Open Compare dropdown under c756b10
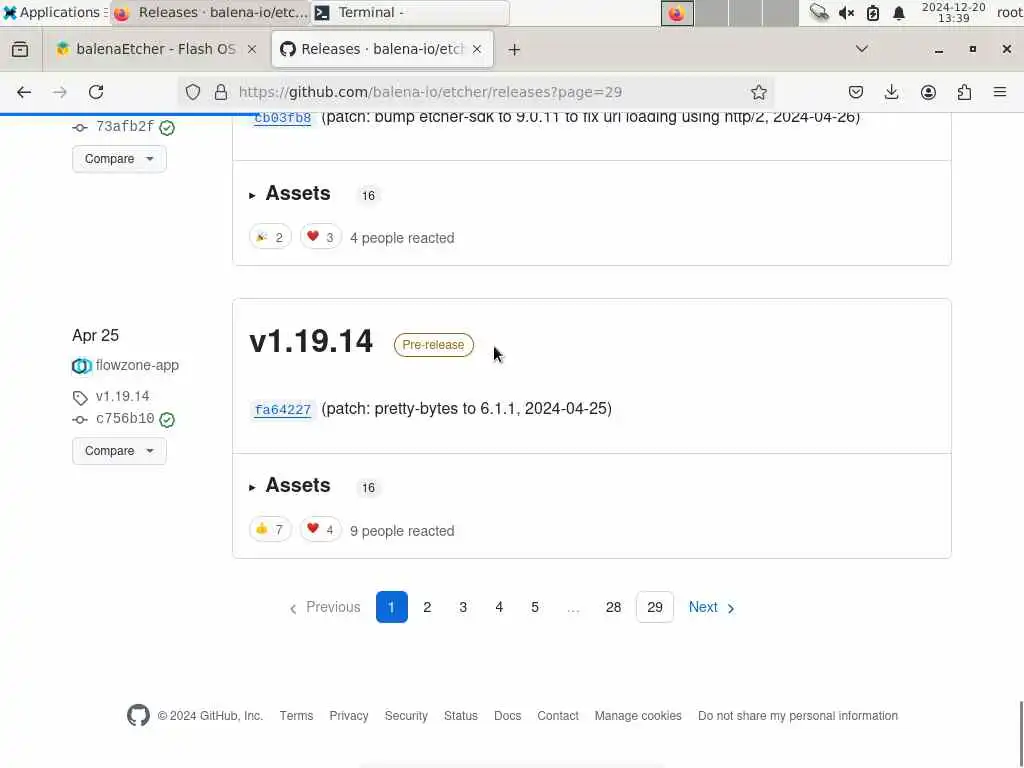The height and width of the screenshot is (768, 1024). click(119, 451)
